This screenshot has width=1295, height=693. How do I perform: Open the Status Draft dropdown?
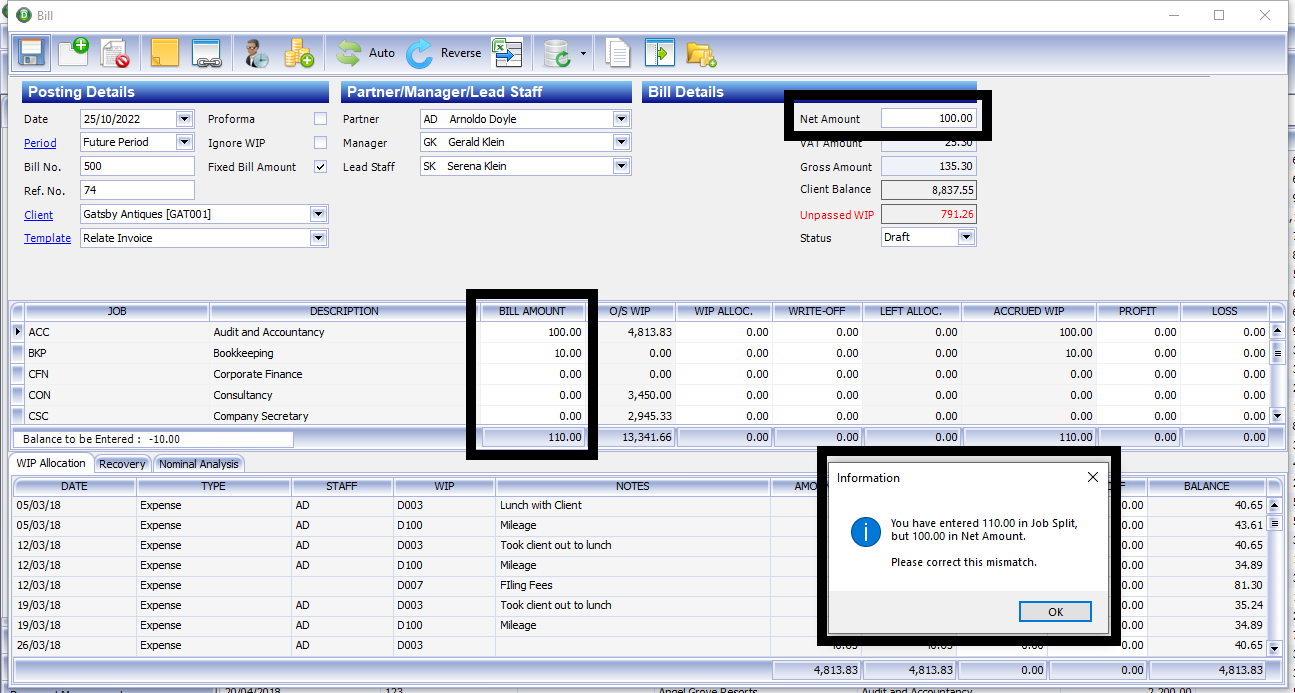coord(966,238)
